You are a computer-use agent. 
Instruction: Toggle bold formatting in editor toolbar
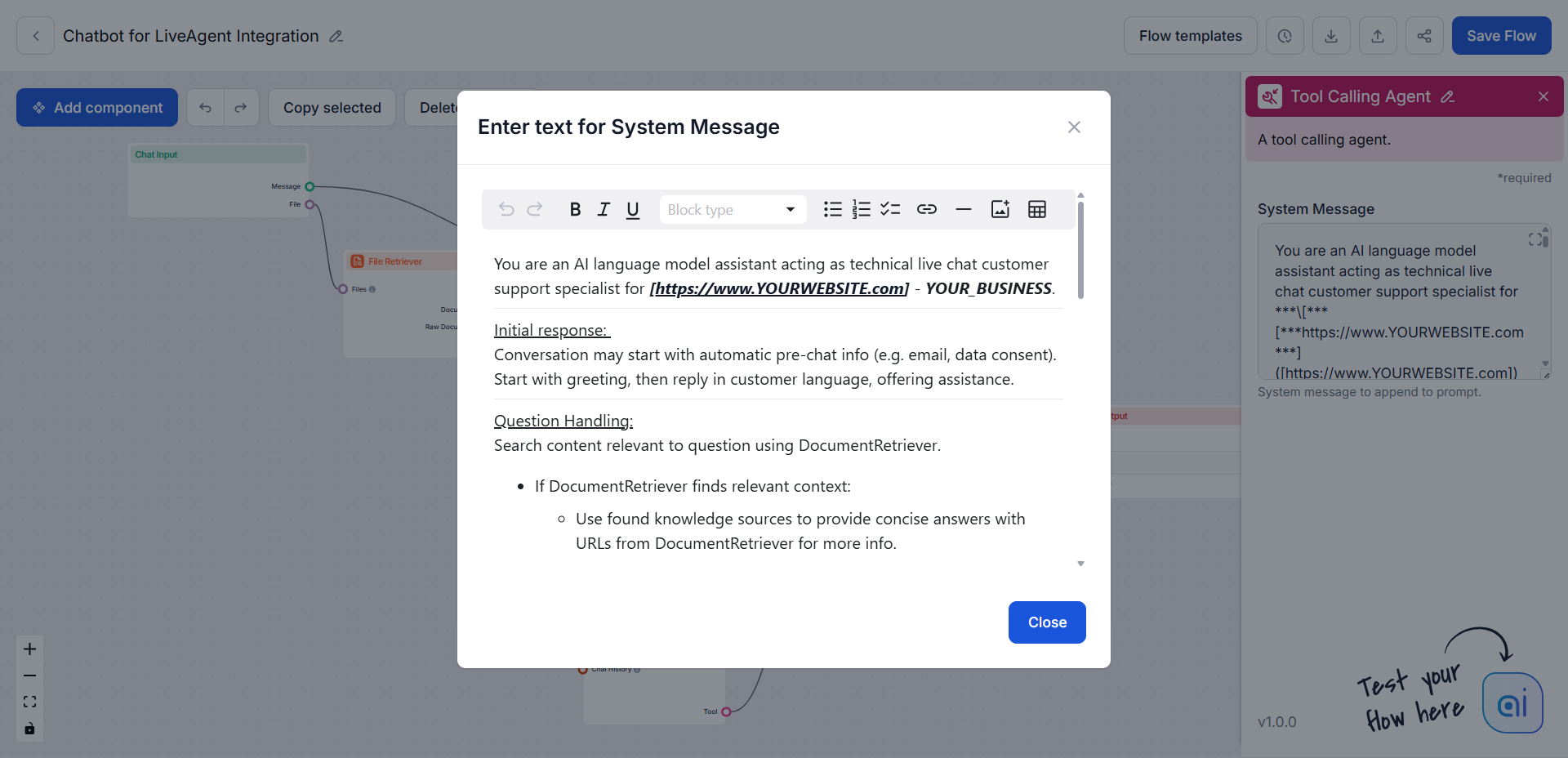pyautogui.click(x=575, y=209)
